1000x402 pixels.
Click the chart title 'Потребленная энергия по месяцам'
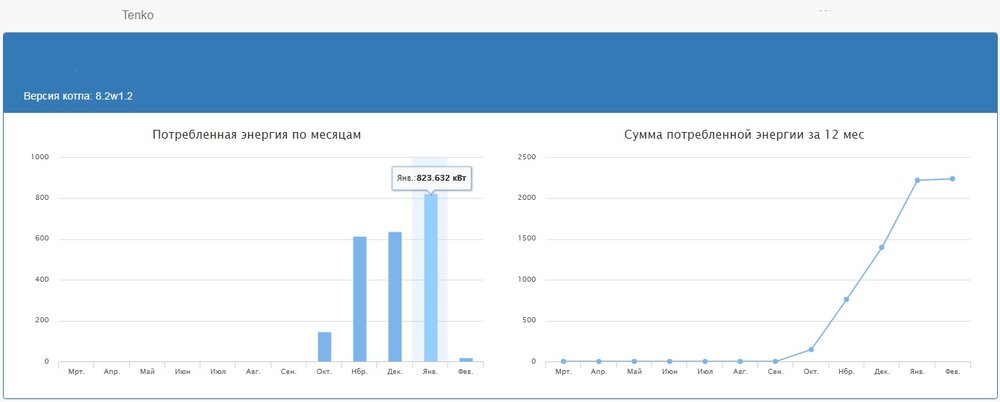click(x=257, y=135)
